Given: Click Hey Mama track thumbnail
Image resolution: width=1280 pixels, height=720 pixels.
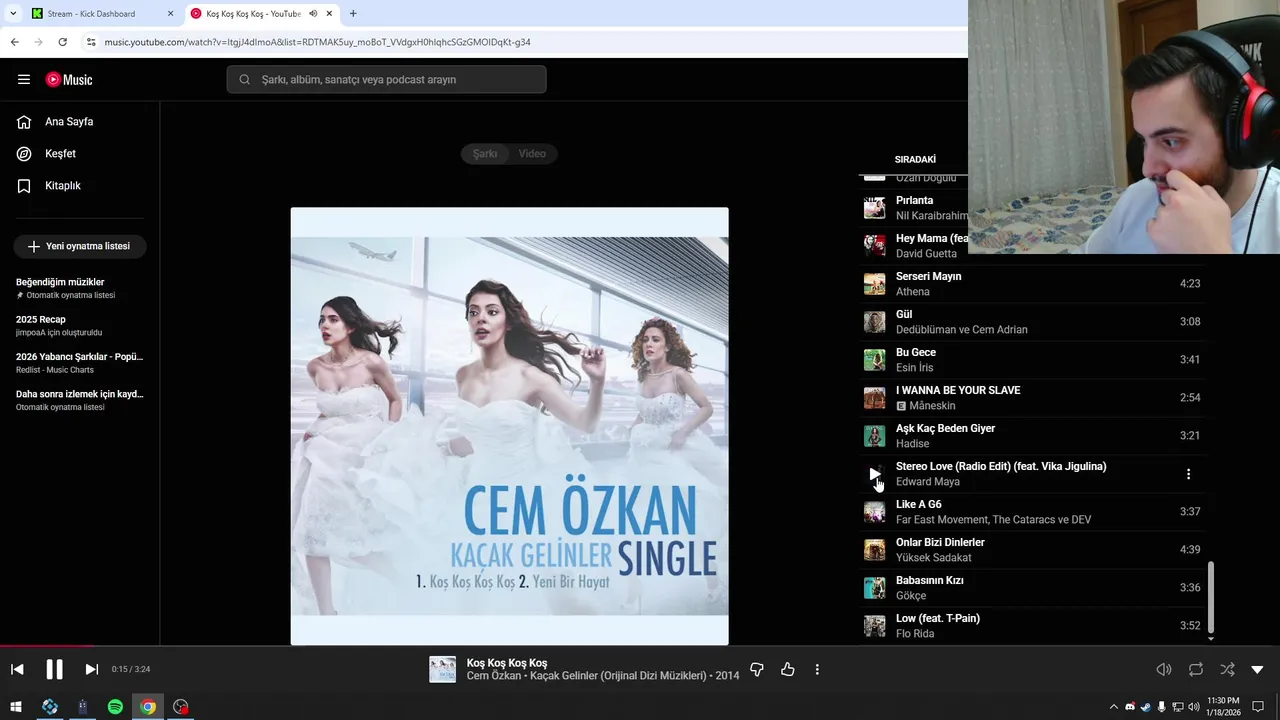Looking at the screenshot, I should (x=875, y=246).
